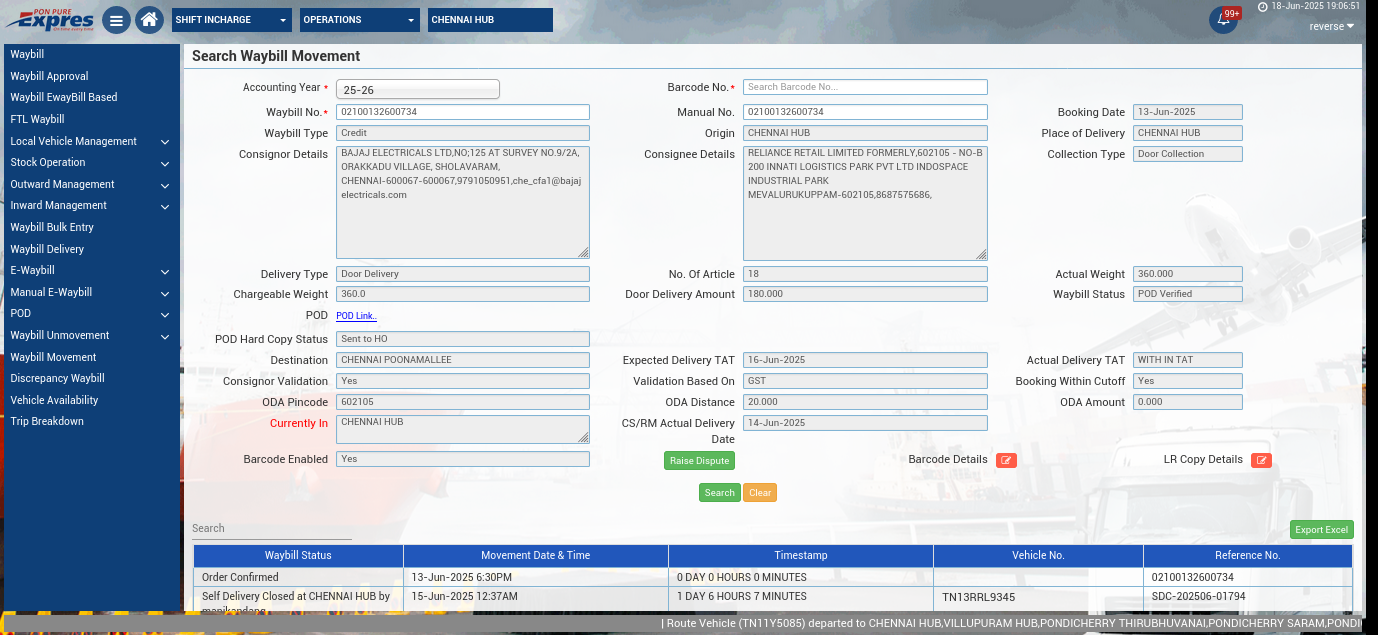Image resolution: width=1378 pixels, height=635 pixels.
Task: Go to Vehicle Availability menu item
Action: click(x=54, y=400)
